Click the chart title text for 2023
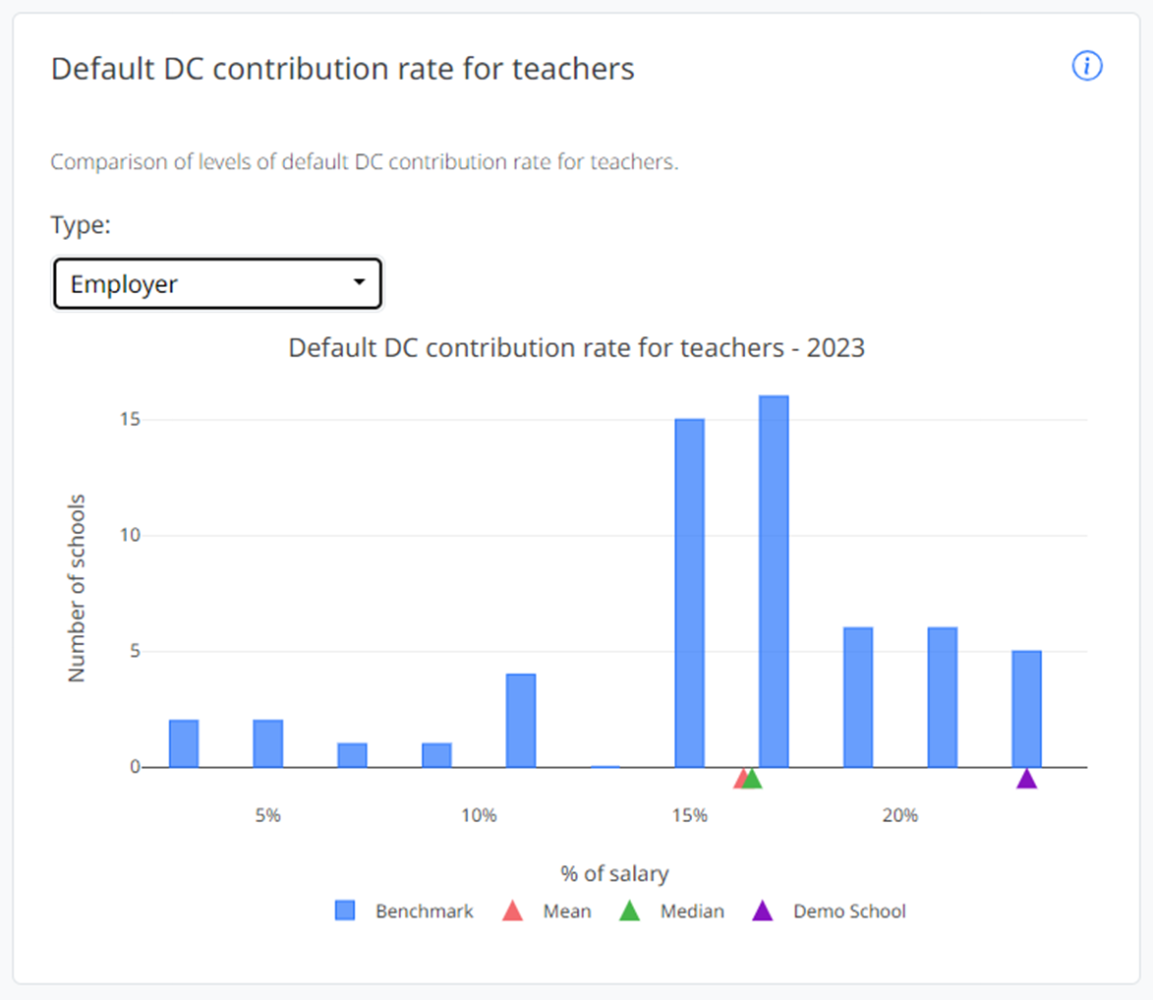The width and height of the screenshot is (1153, 1000). coord(576,348)
